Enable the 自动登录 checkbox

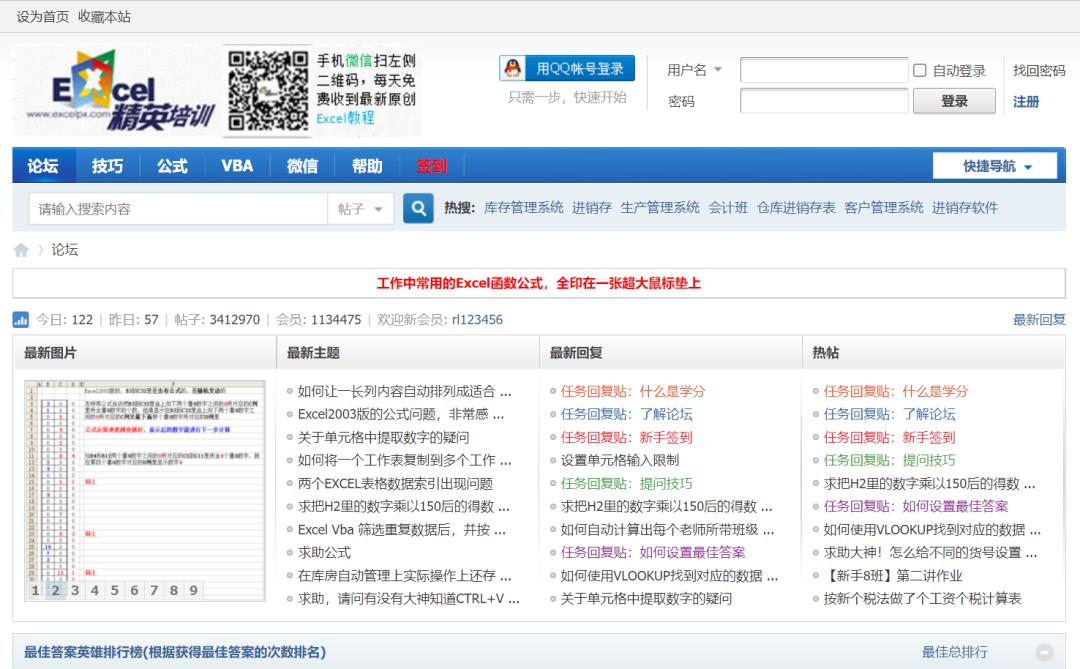(922, 69)
